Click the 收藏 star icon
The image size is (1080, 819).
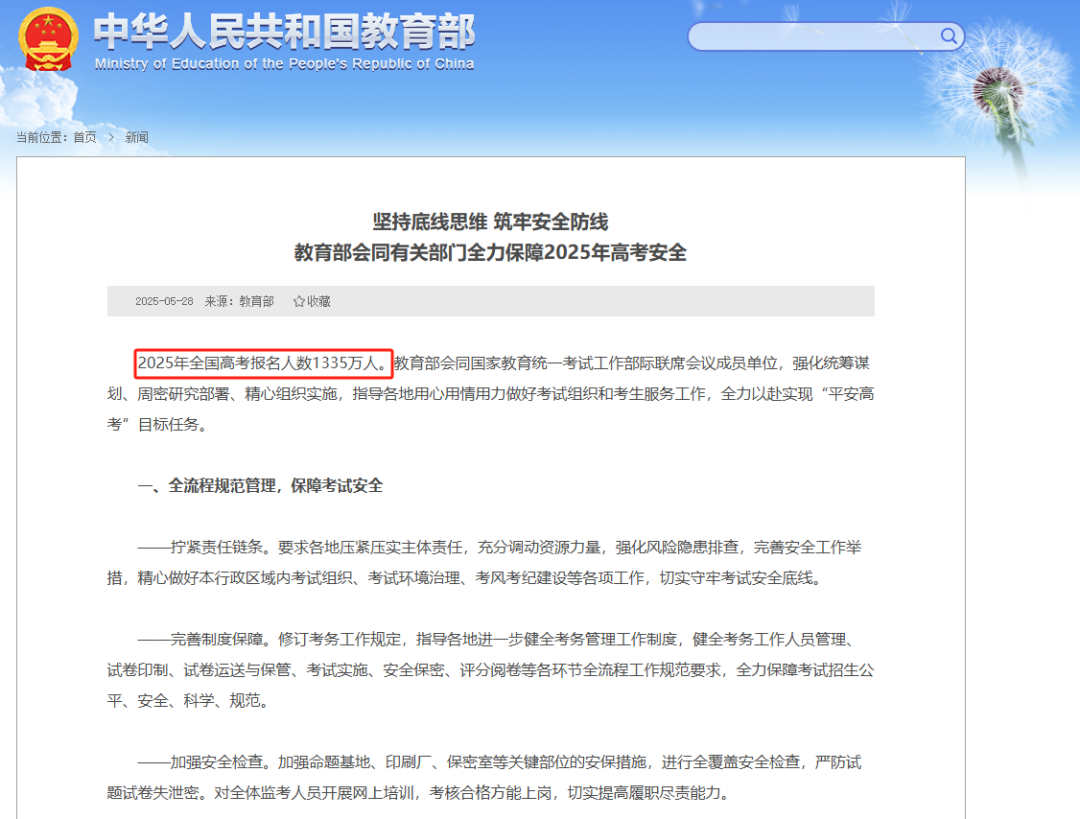tap(299, 301)
